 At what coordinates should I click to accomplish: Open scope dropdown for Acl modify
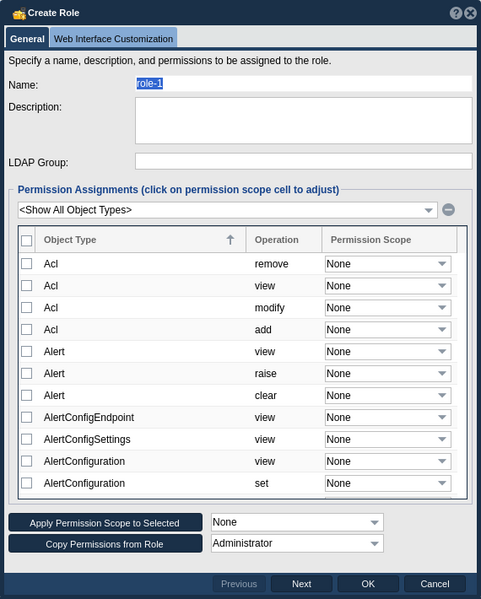[388, 308]
